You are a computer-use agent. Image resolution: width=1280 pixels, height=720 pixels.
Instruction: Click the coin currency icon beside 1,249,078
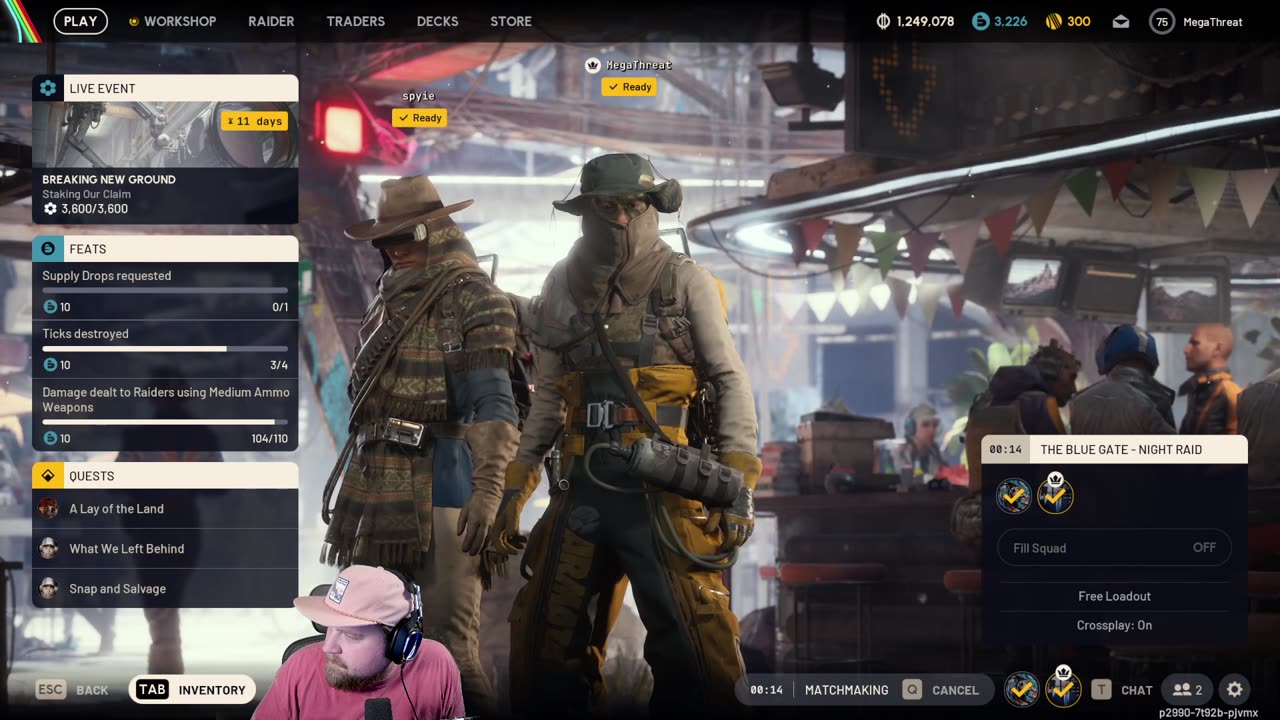(883, 21)
